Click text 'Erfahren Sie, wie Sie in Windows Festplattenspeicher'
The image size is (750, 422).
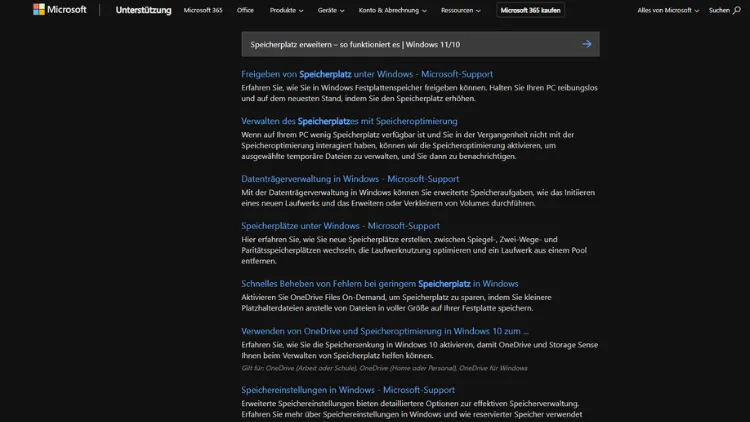click(419, 93)
